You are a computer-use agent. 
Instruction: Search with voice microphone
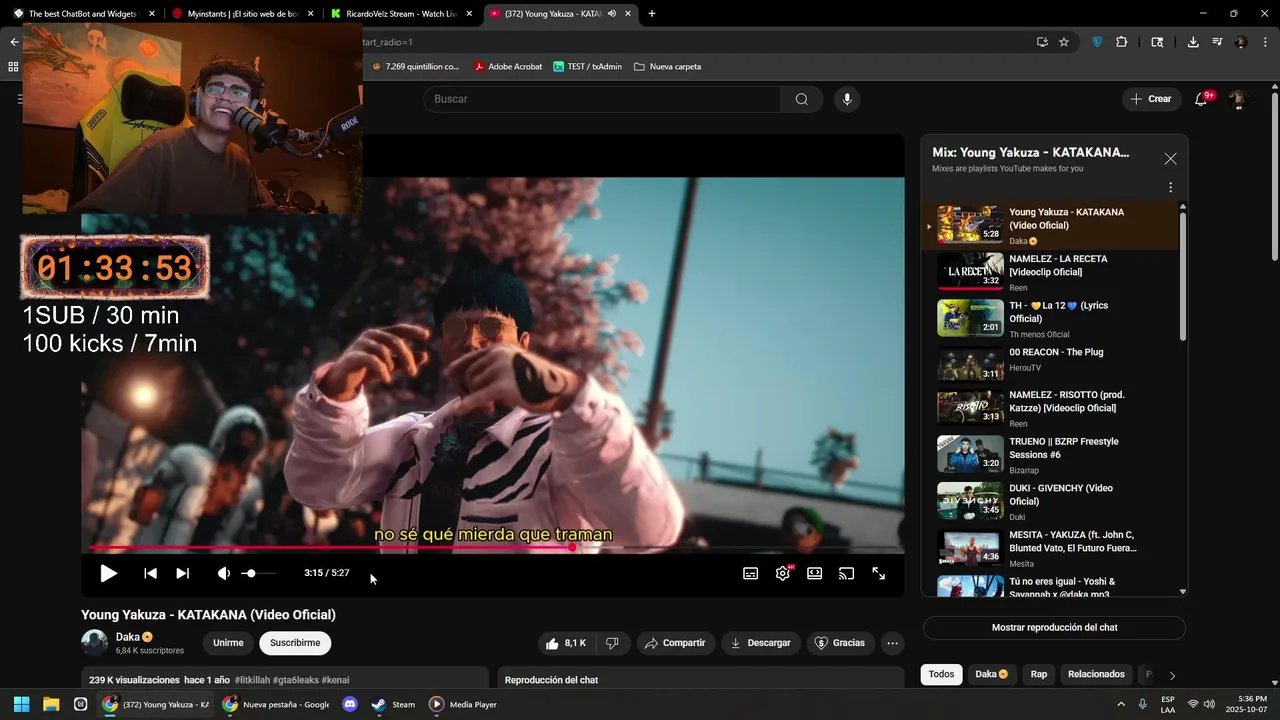click(x=847, y=99)
